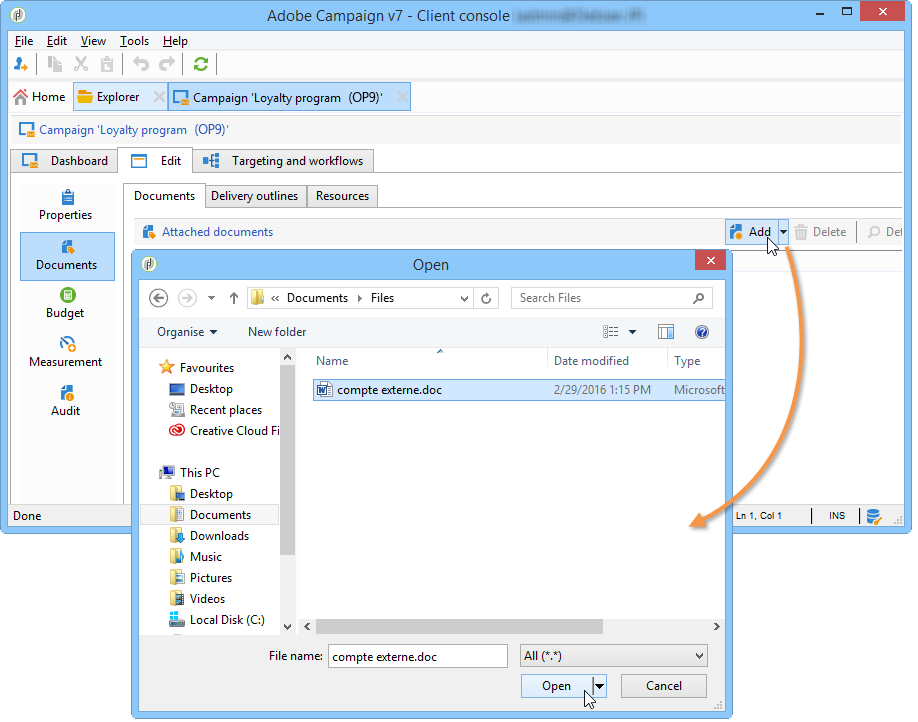Select the Documents section in sidebar
918x722 pixels.
67,256
